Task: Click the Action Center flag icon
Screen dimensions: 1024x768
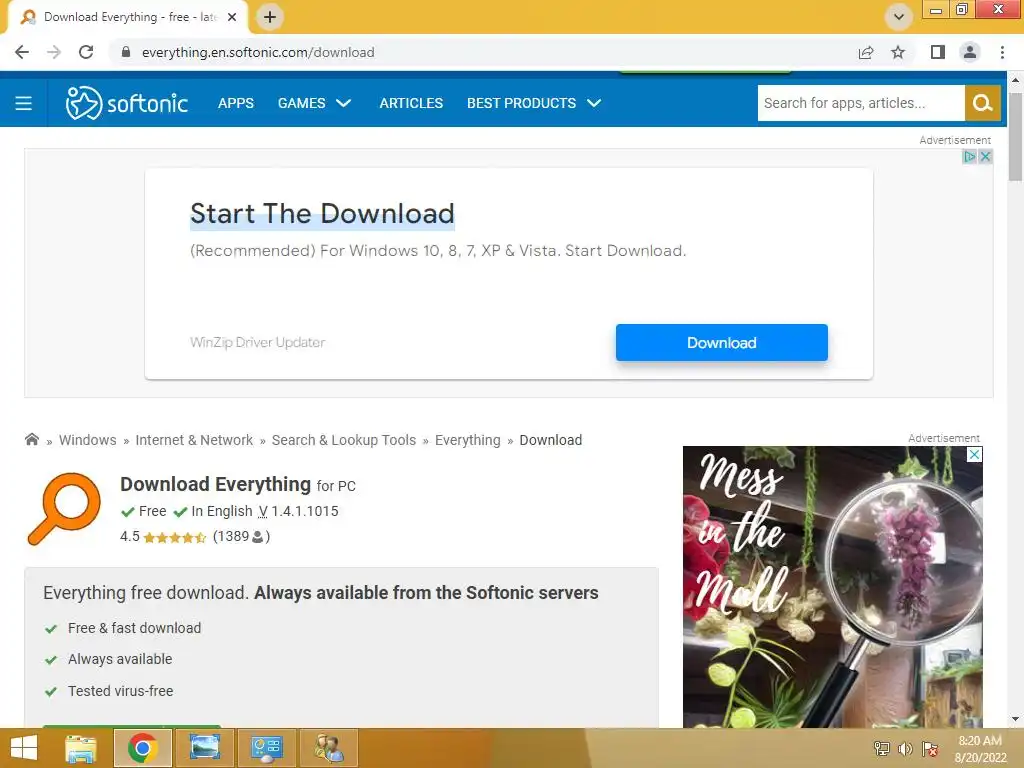Action: pyautogui.click(x=930, y=748)
